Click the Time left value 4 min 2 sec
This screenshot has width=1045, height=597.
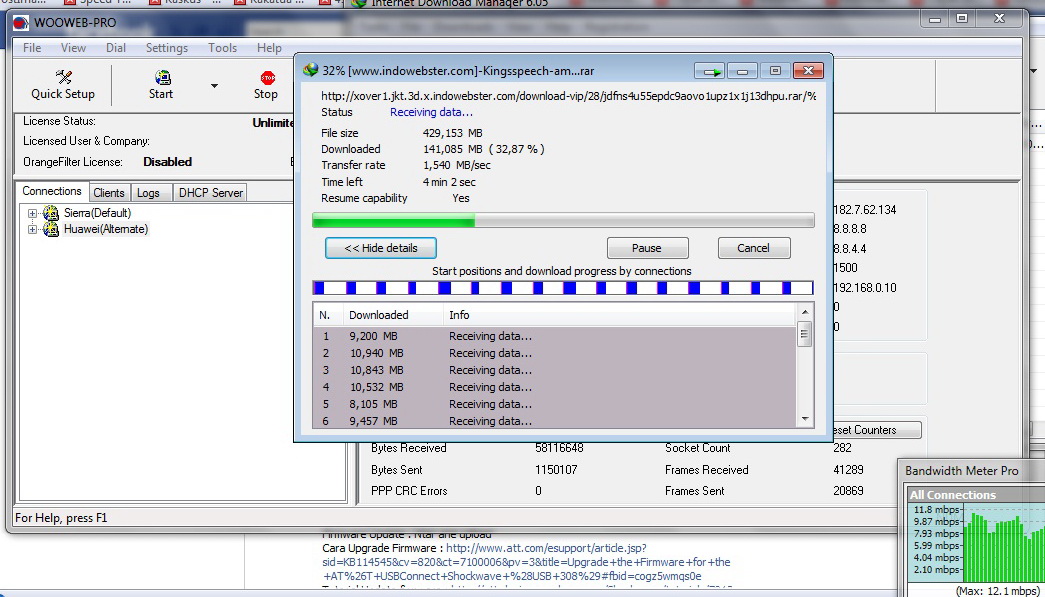click(449, 182)
